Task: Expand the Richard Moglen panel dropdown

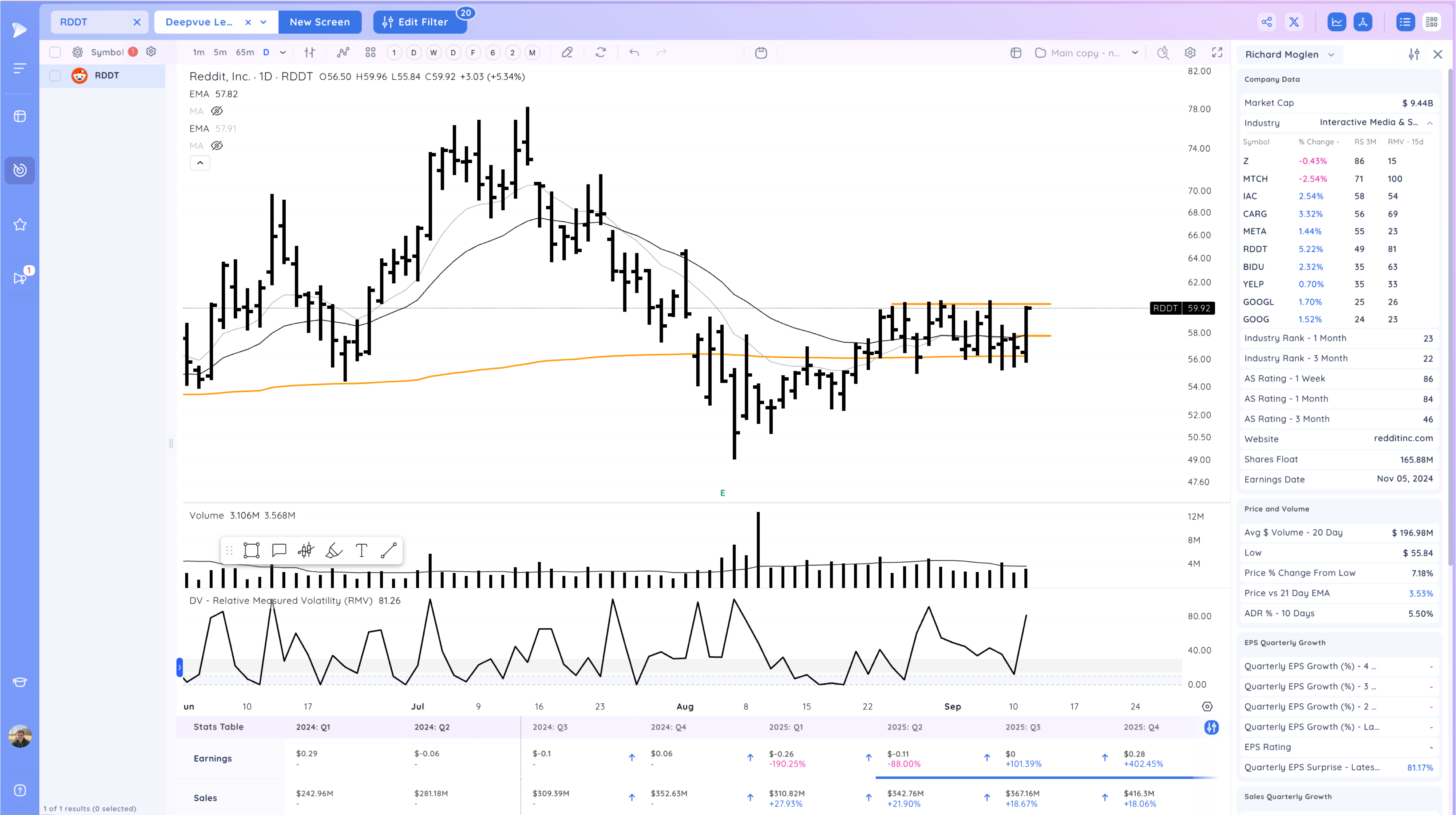Action: pos(1331,55)
